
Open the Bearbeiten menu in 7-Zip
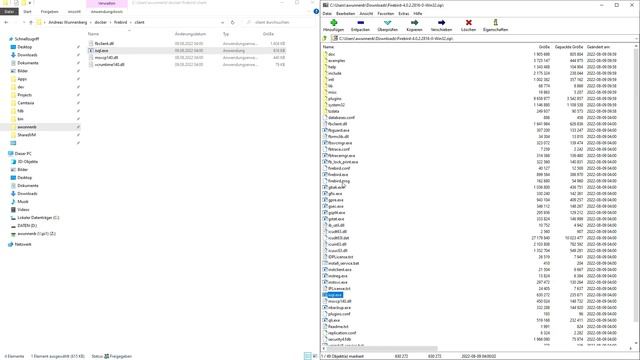[345, 13]
